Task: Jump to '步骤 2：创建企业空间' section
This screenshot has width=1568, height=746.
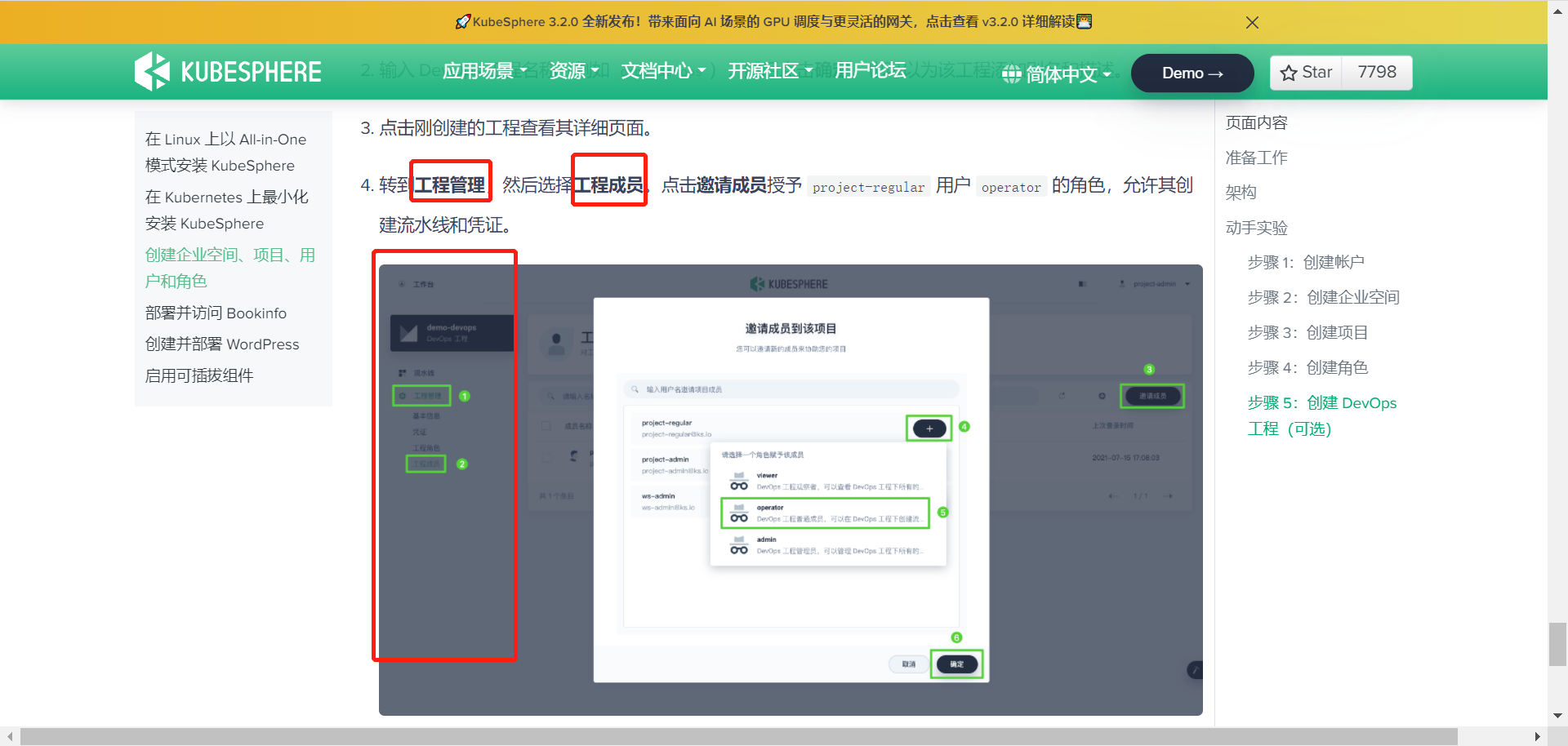Action: click(1323, 297)
